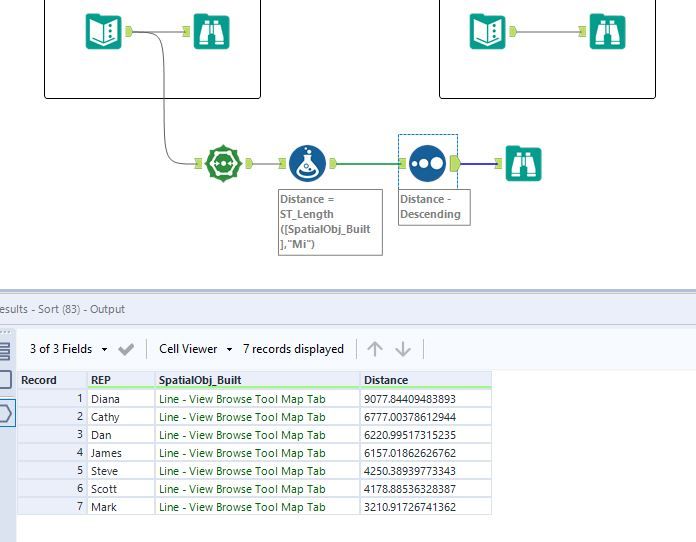
Task: Click the REP column header
Action: 121,380
